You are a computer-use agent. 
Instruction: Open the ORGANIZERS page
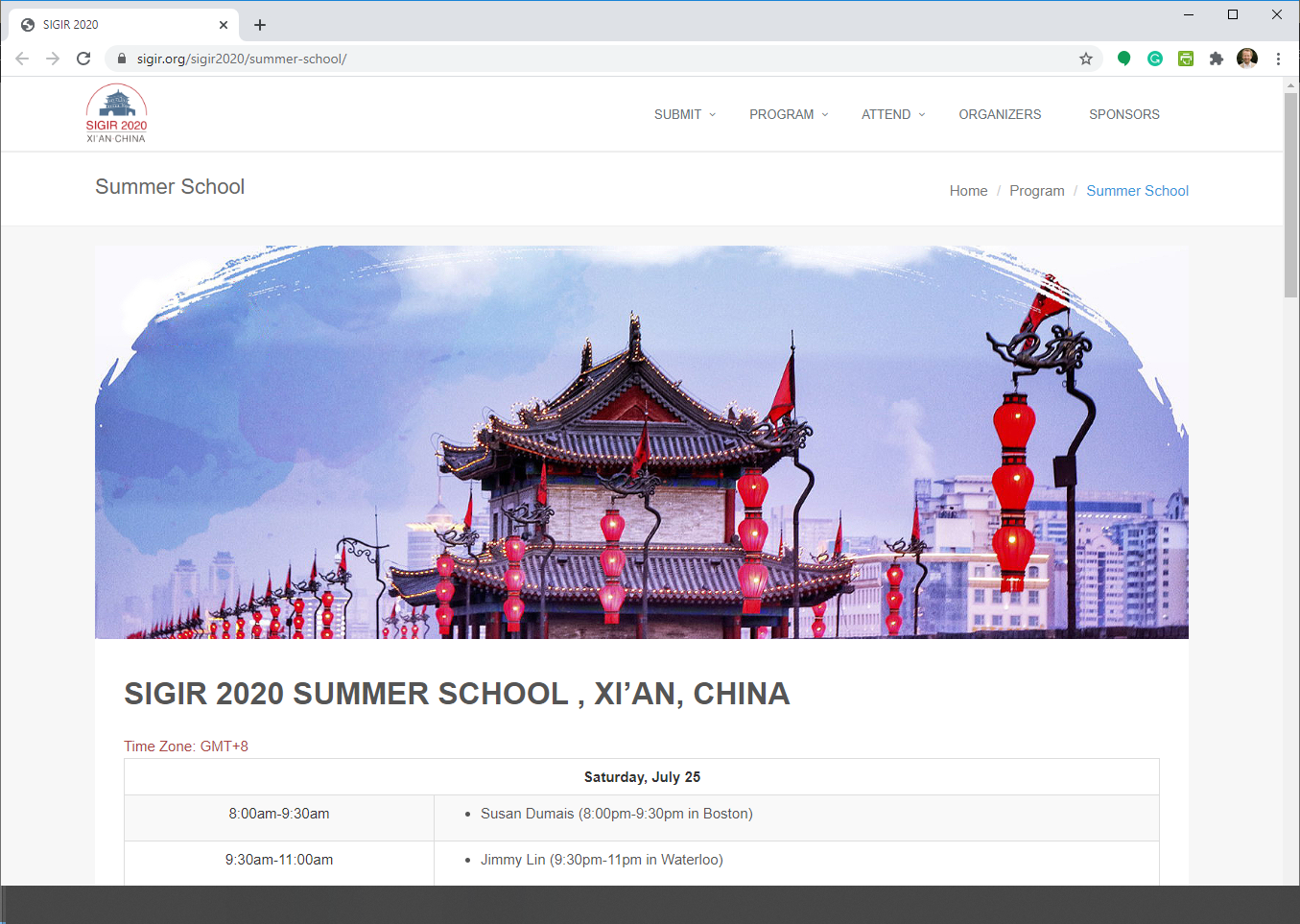tap(1000, 114)
